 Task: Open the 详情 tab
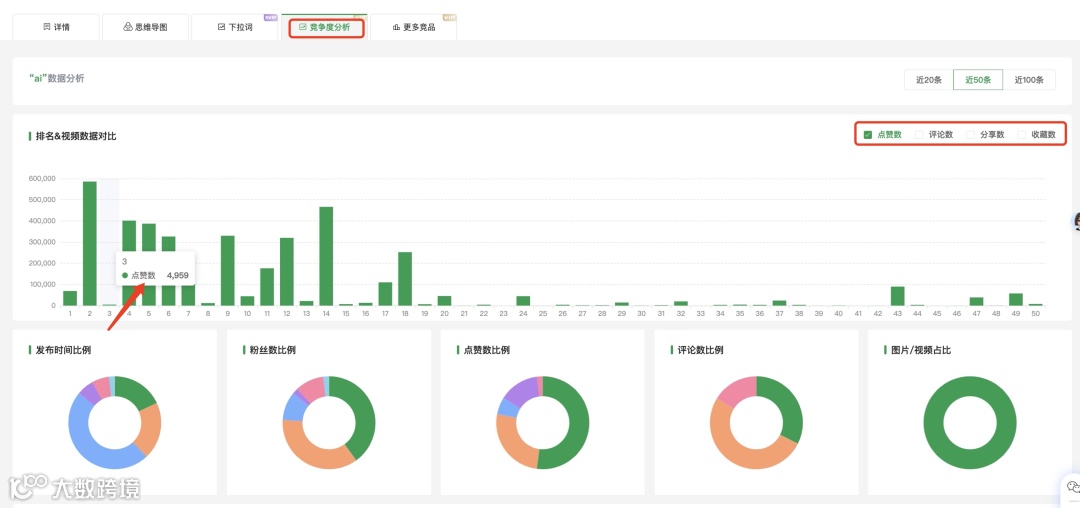pyautogui.click(x=56, y=28)
